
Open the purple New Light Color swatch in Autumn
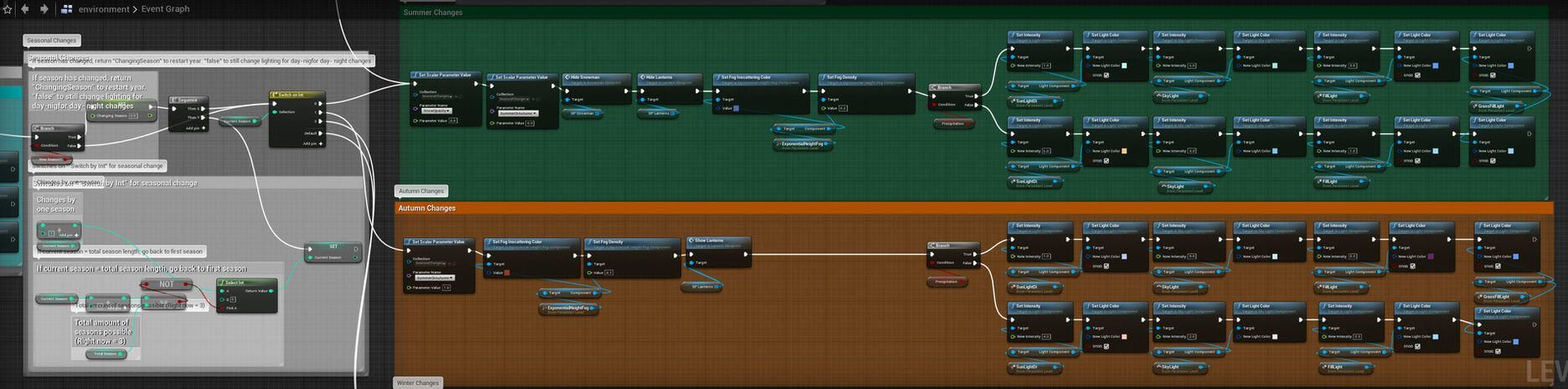click(x=1431, y=257)
